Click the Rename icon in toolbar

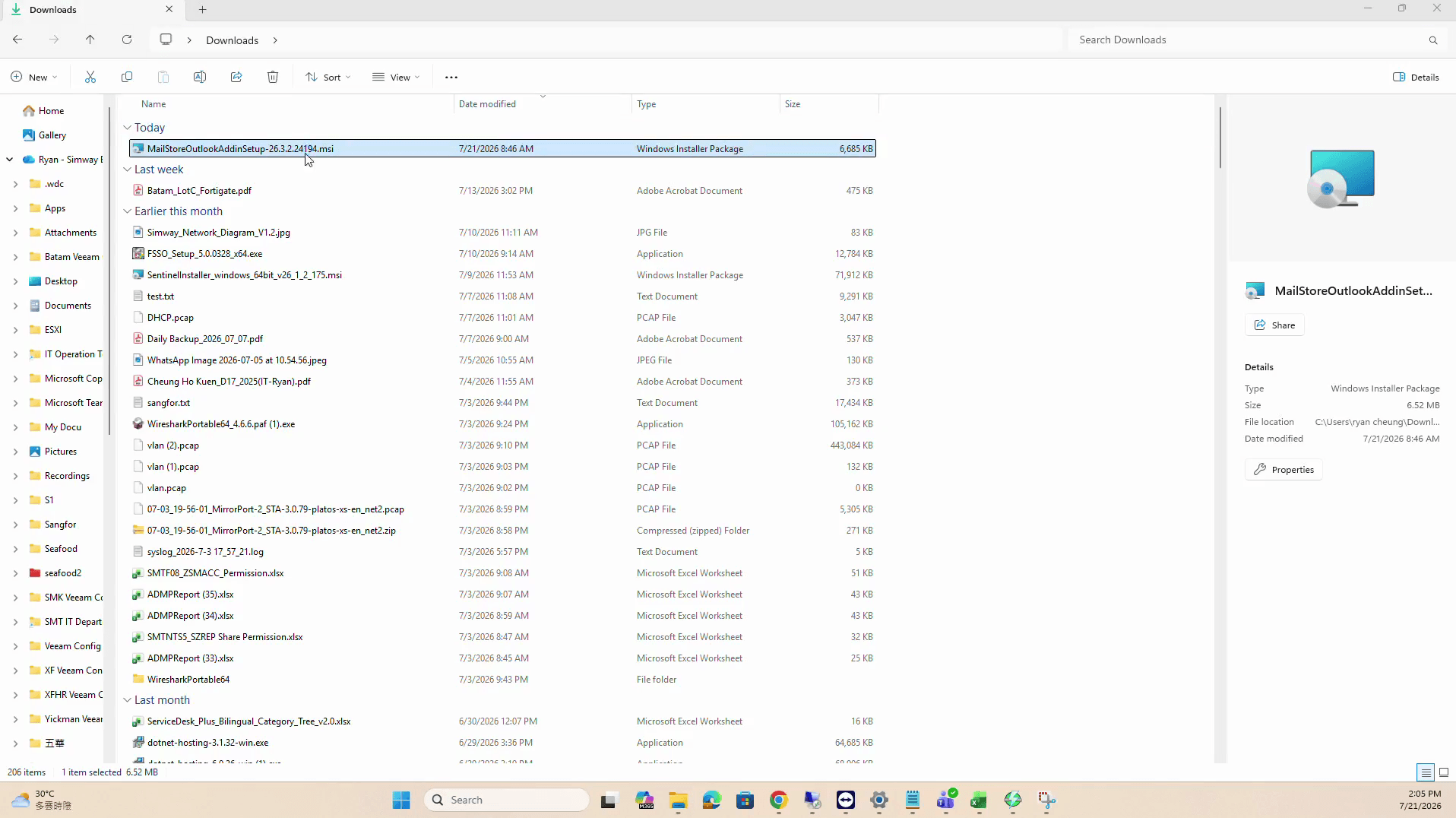click(x=200, y=77)
